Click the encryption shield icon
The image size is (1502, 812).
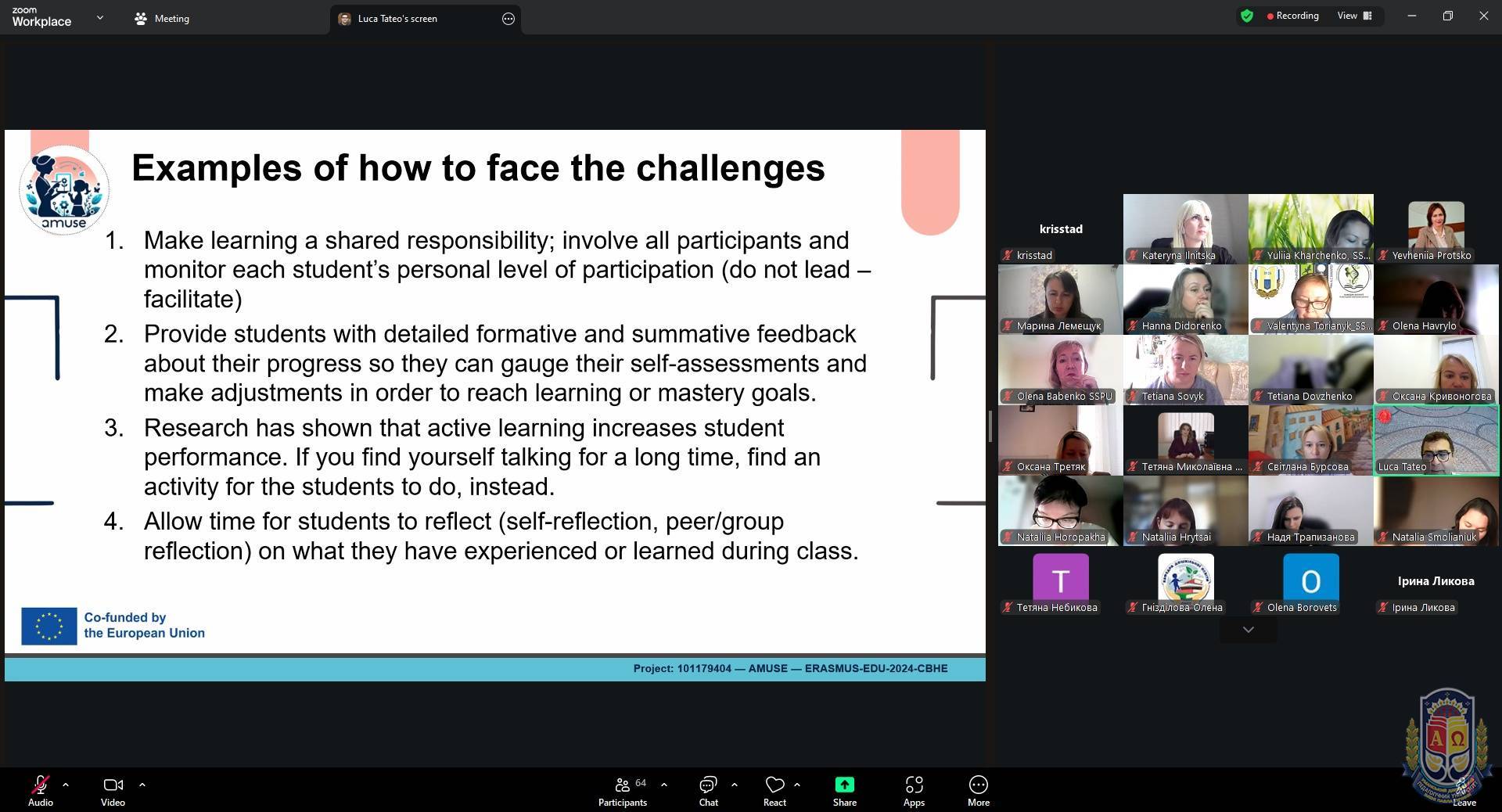[x=1247, y=16]
